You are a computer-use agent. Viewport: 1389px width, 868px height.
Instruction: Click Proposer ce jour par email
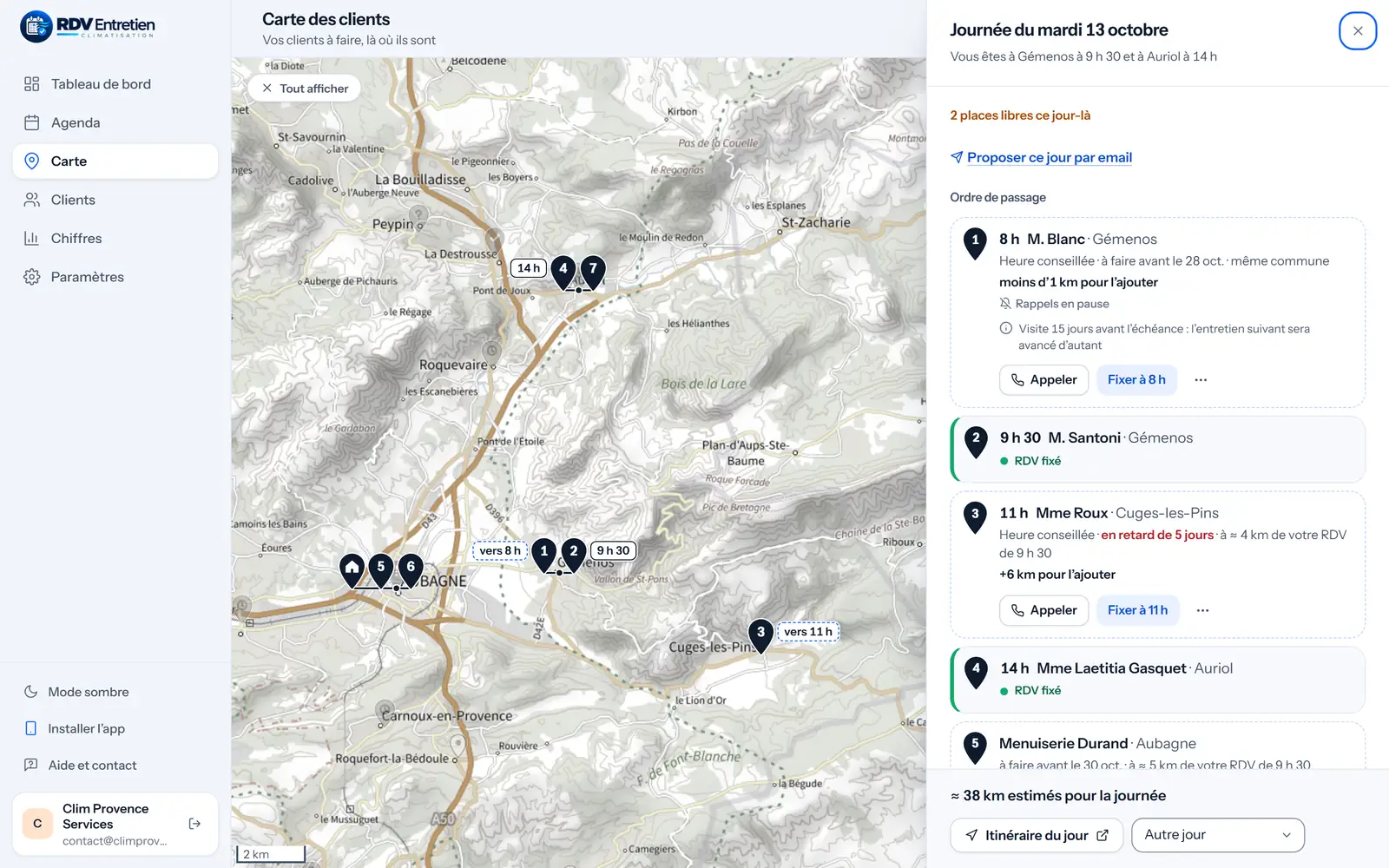click(x=1041, y=157)
